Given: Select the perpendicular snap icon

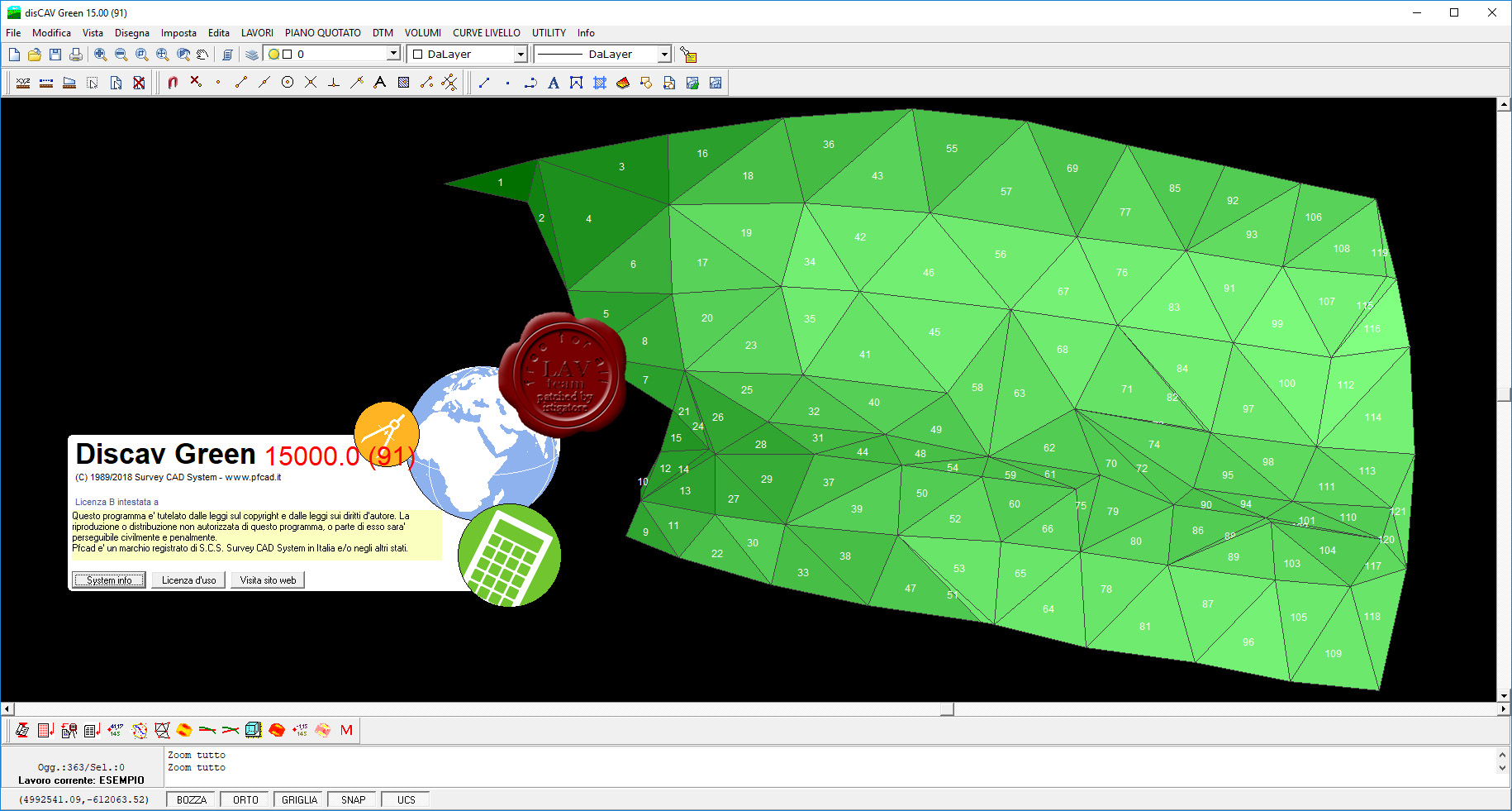Looking at the screenshot, I should coord(334,83).
